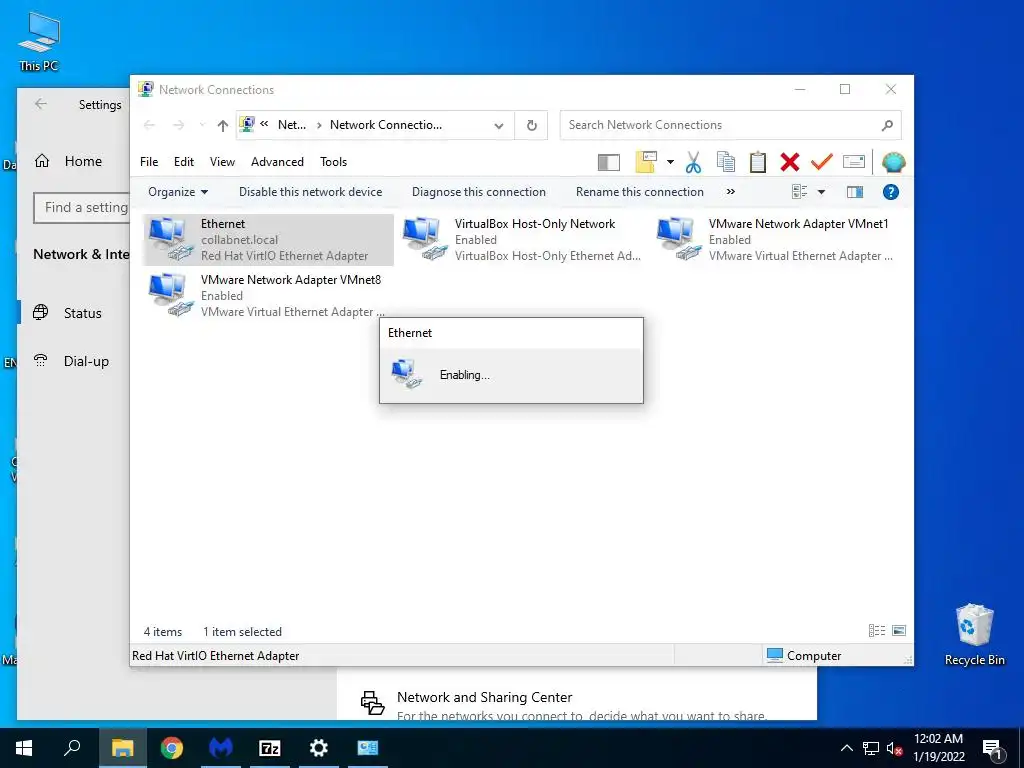This screenshot has height=768, width=1024.
Task: Click the refresh button in address bar
Action: point(532,125)
